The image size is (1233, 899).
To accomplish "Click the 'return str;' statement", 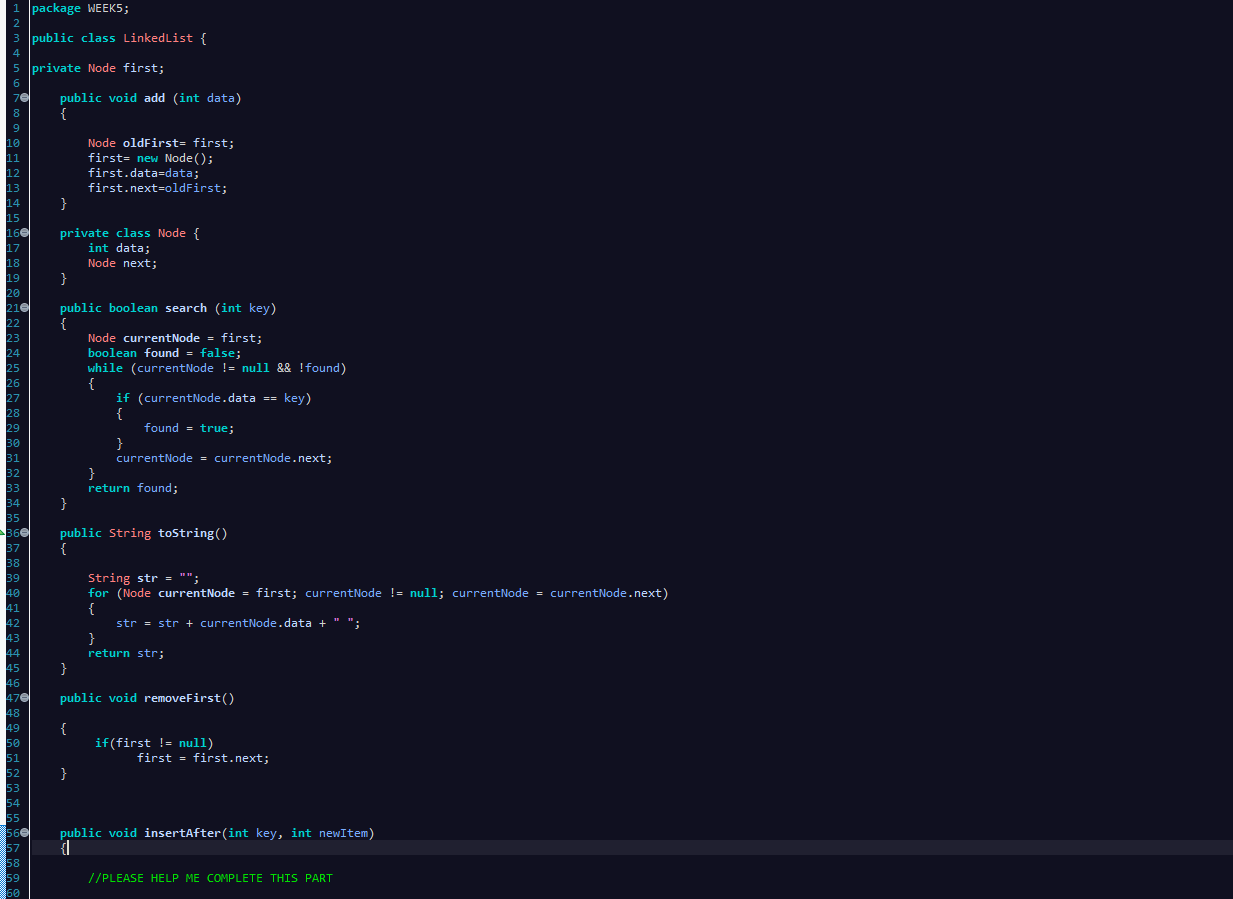I will coord(126,653).
